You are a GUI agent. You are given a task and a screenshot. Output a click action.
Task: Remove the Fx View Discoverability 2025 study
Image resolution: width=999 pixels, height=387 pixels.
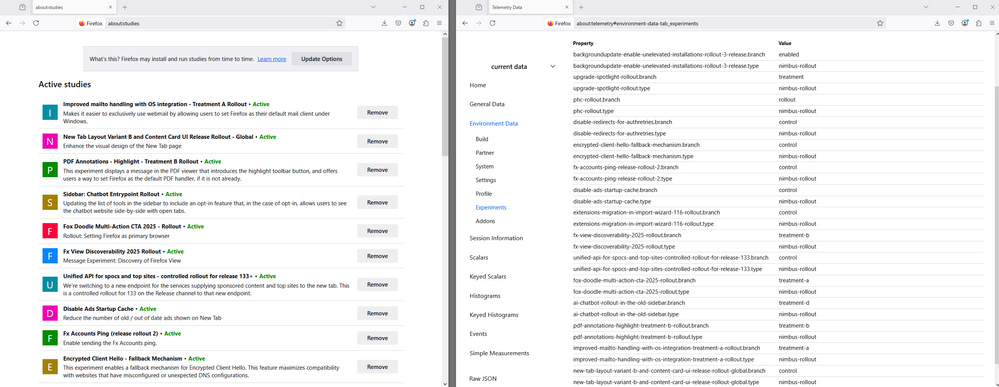click(377, 256)
